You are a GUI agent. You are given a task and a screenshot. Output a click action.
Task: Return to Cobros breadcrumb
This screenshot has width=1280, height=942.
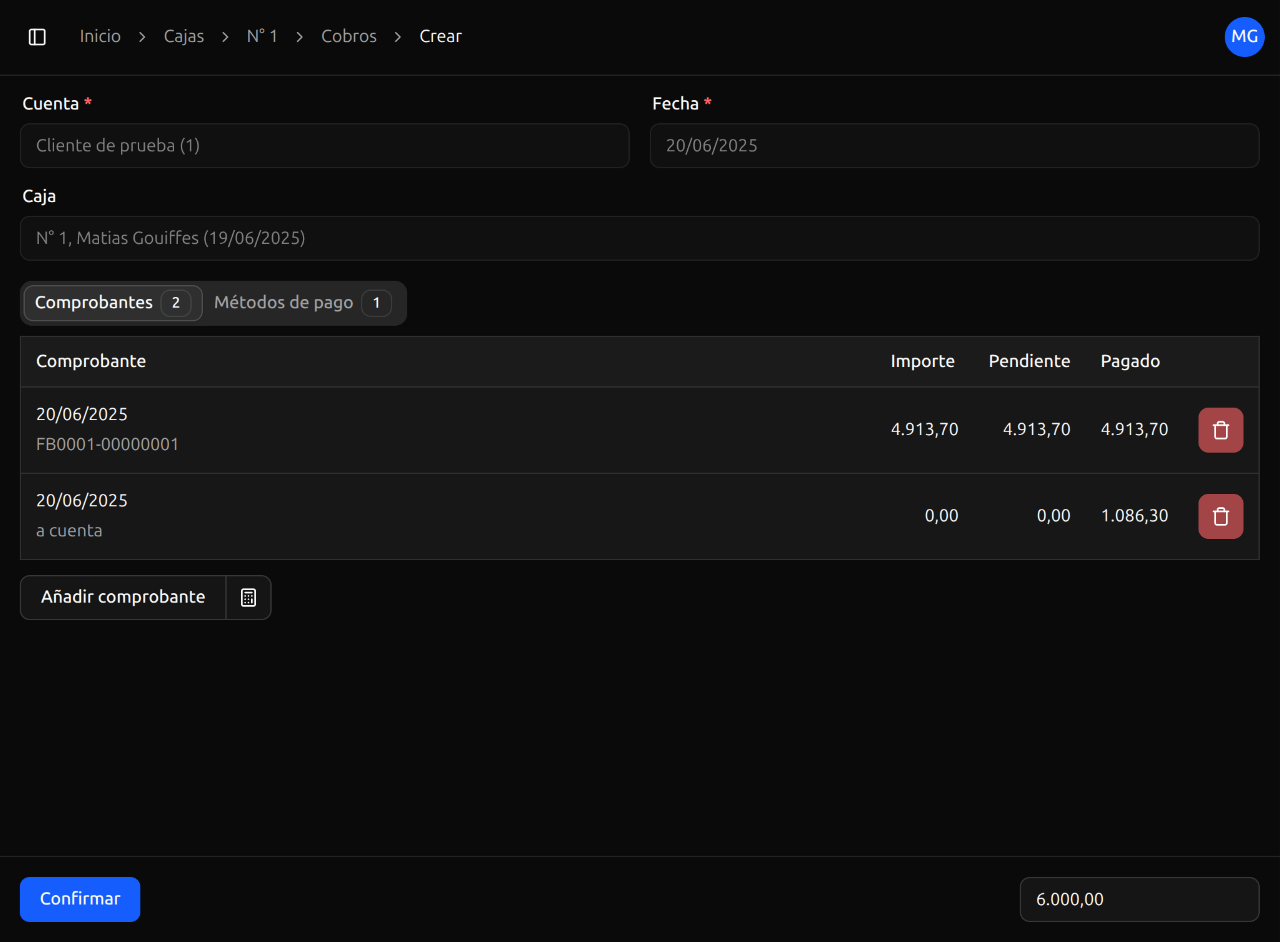(x=349, y=37)
